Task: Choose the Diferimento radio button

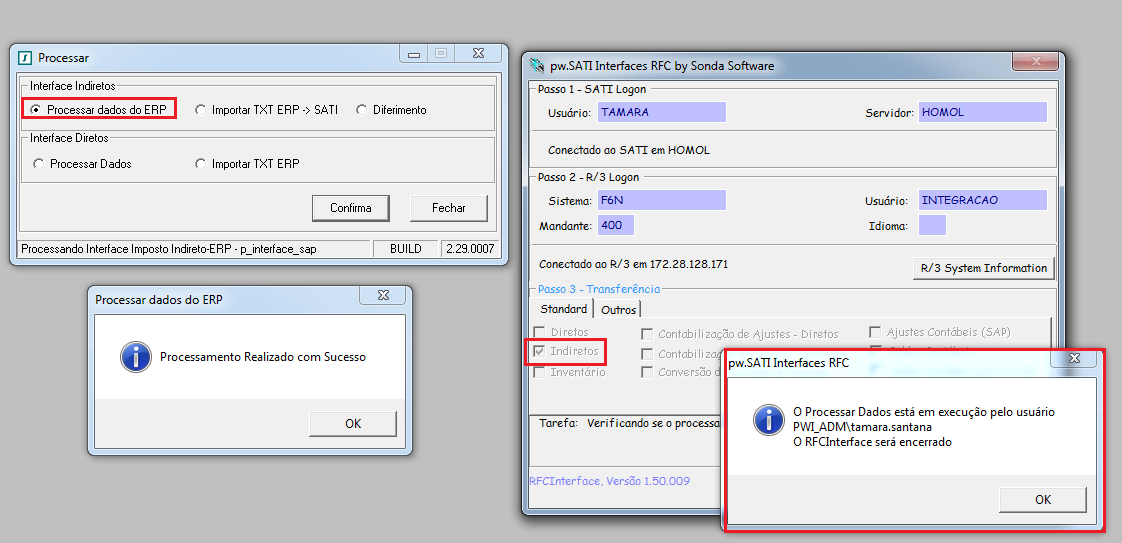Action: point(391,110)
